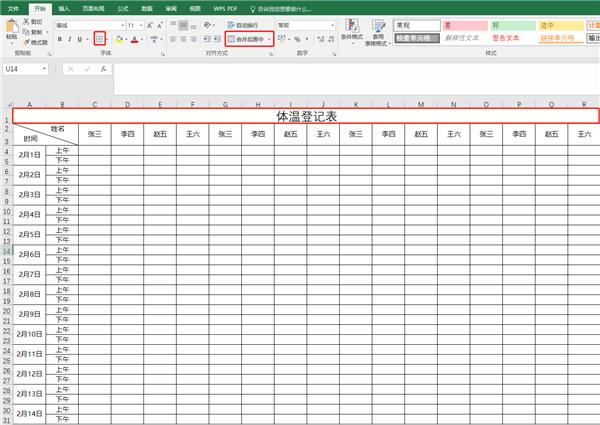Open Format as Table (套用表格格式)

point(378,32)
